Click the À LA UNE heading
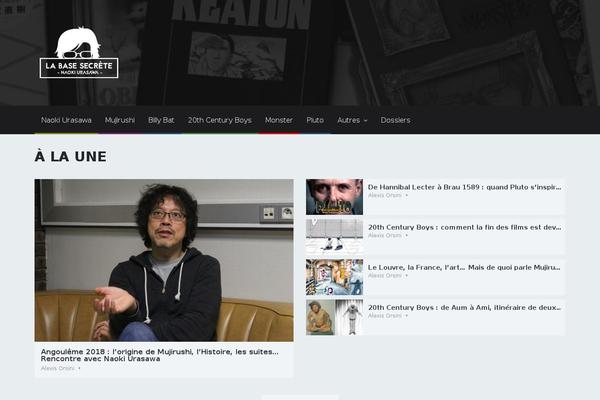 pyautogui.click(x=70, y=157)
